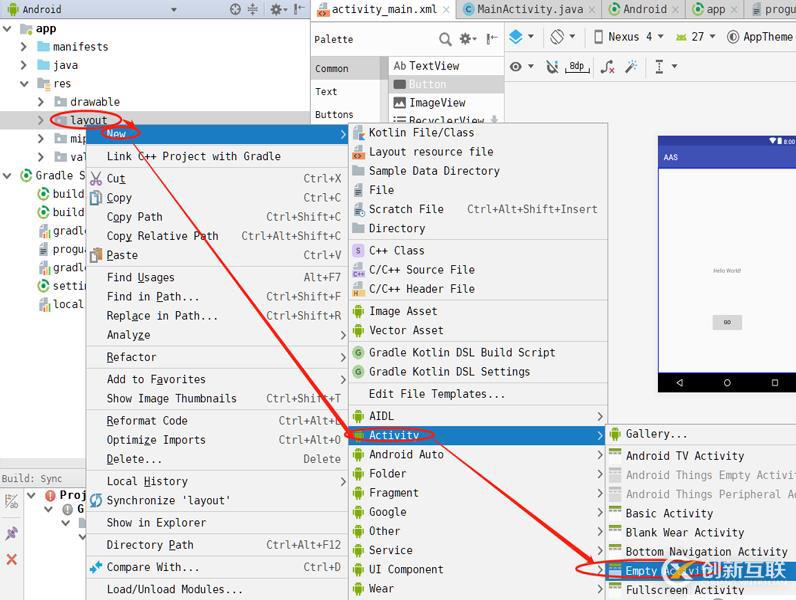Toggle the eye view options icon

coord(516,66)
